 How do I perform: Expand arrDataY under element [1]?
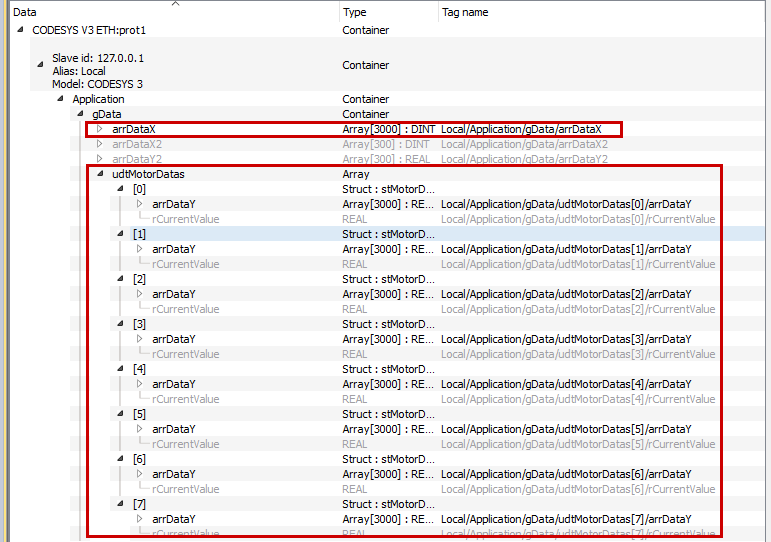pyautogui.click(x=140, y=249)
